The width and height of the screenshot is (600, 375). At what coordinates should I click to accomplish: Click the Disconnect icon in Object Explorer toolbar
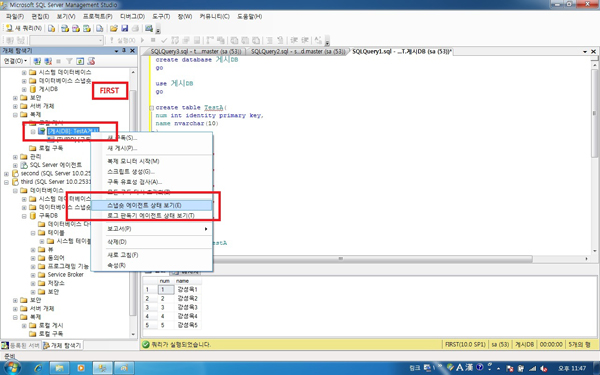click(48, 61)
